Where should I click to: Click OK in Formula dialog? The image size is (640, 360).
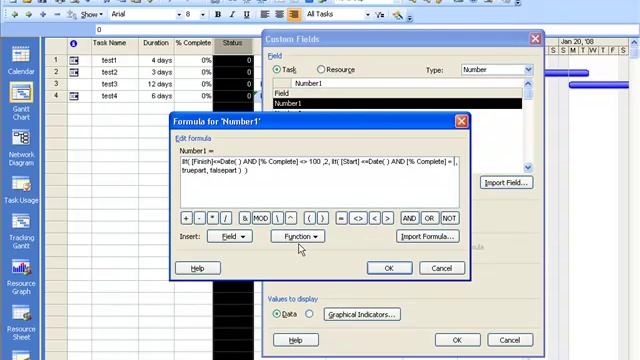[389, 268]
